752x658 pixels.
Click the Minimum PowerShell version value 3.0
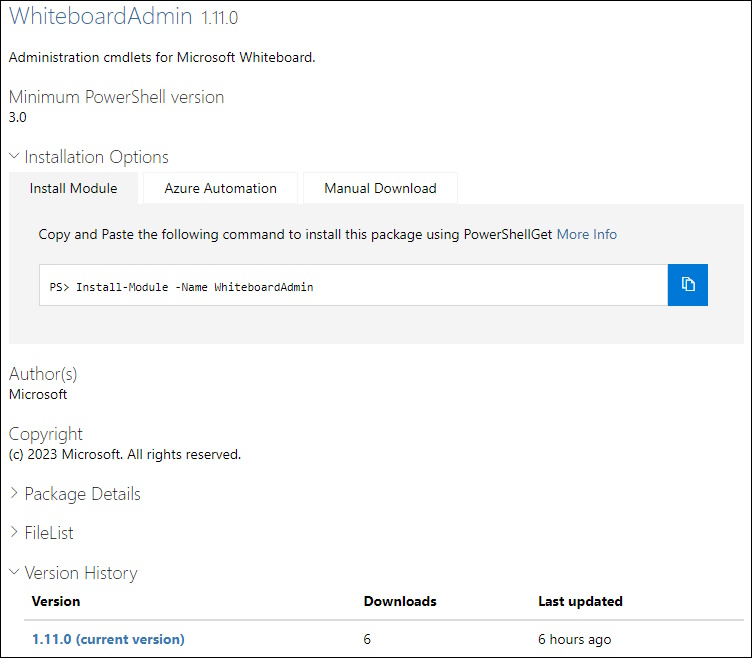click(18, 117)
